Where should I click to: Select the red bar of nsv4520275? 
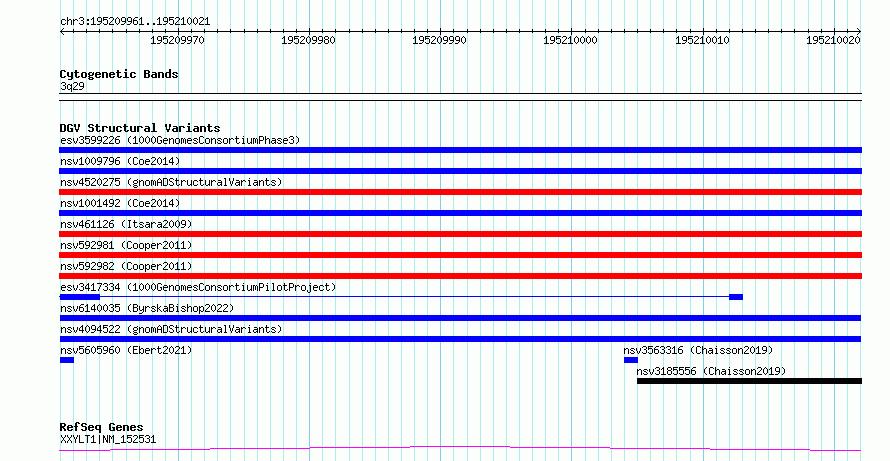click(x=460, y=192)
